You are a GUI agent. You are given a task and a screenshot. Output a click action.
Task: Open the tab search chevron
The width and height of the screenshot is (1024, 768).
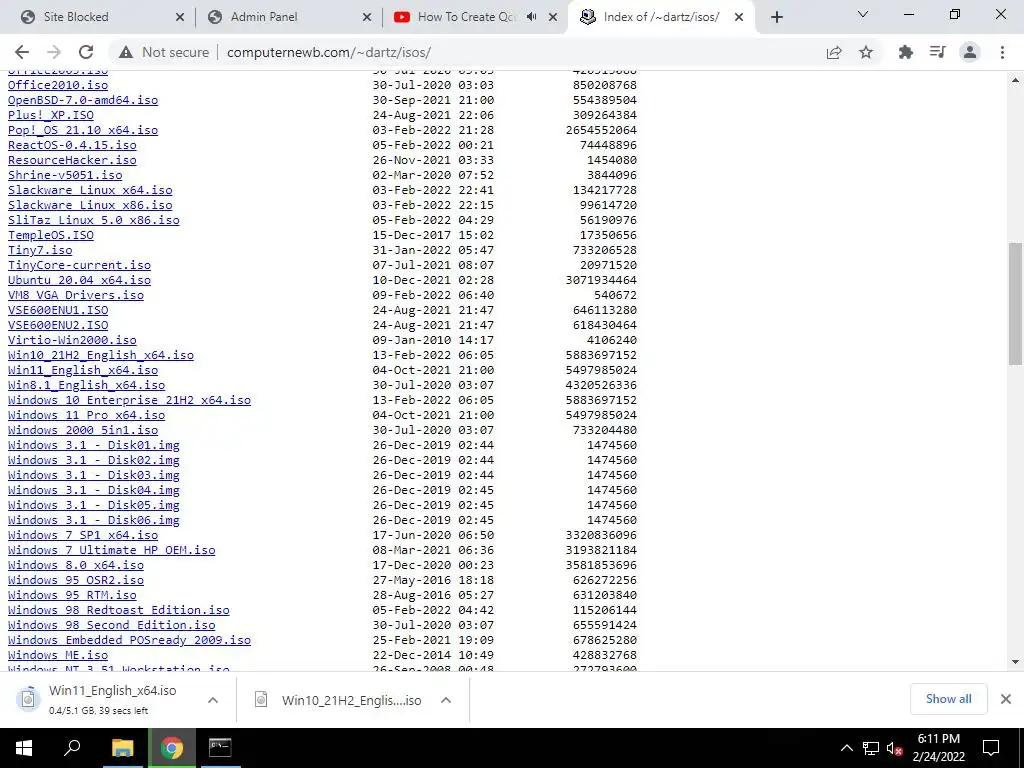point(863,14)
